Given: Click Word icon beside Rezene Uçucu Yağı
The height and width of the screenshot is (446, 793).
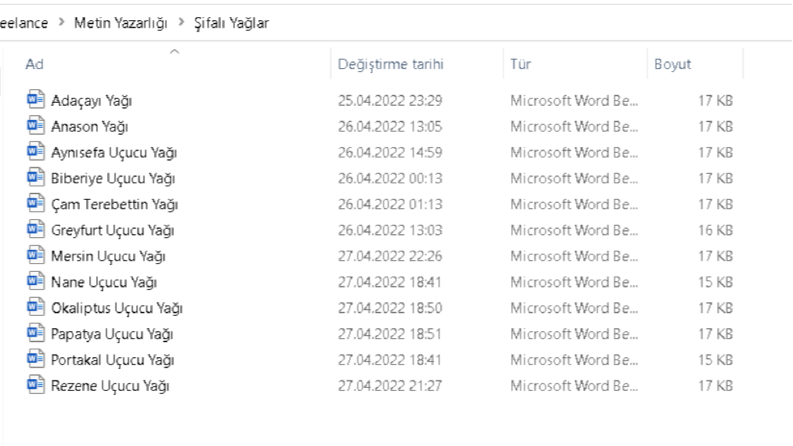Looking at the screenshot, I should pos(35,385).
